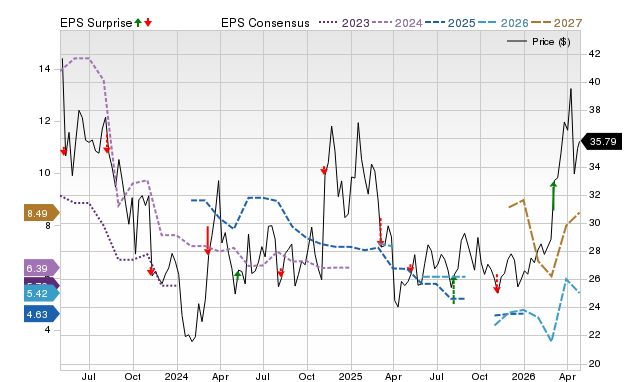Select the 2025 dark blue consensus legend entry

[x=450, y=23]
